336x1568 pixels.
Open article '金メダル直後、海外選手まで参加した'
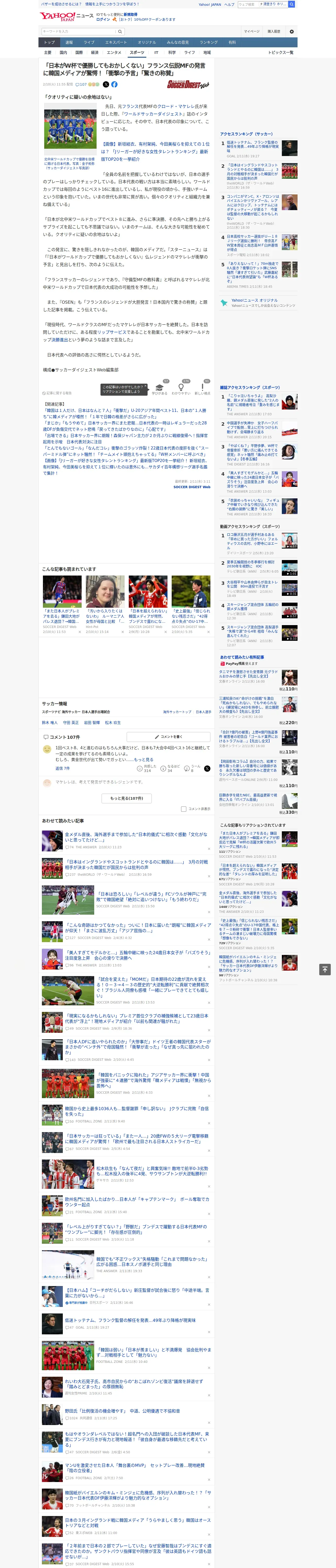pyautogui.click(x=136, y=837)
